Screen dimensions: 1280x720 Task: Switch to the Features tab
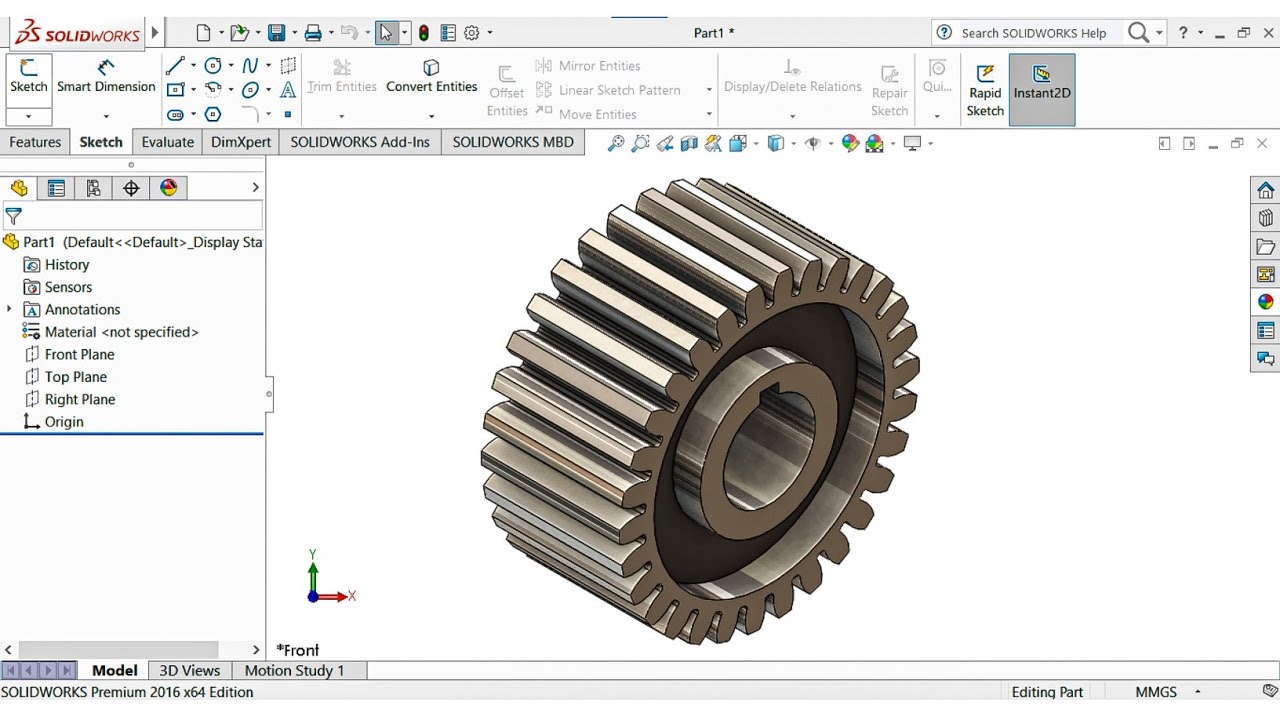click(35, 142)
